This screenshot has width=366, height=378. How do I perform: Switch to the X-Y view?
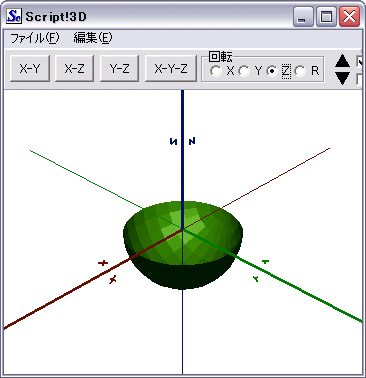30,69
